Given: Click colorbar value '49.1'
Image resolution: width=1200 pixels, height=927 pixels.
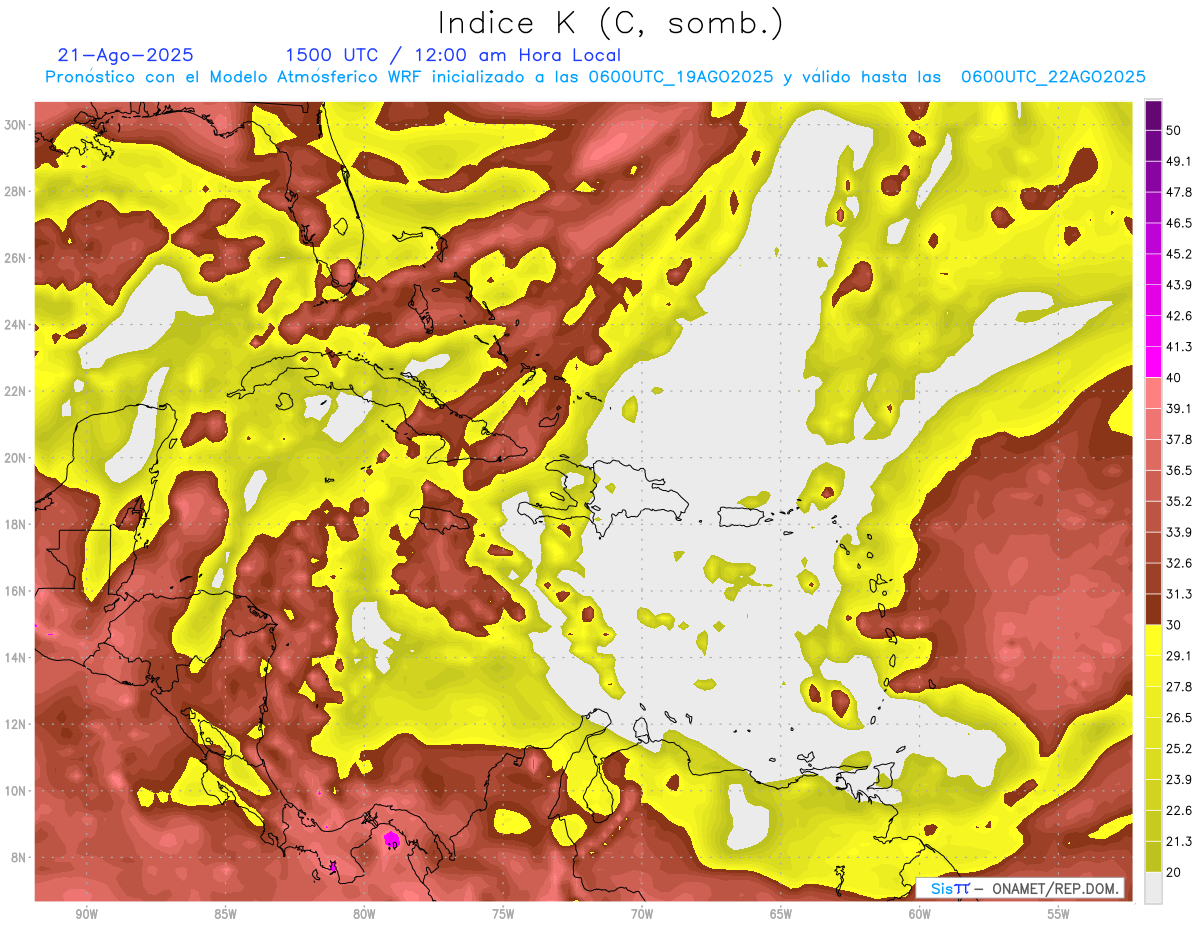Looking at the screenshot, I should 1179,162.
